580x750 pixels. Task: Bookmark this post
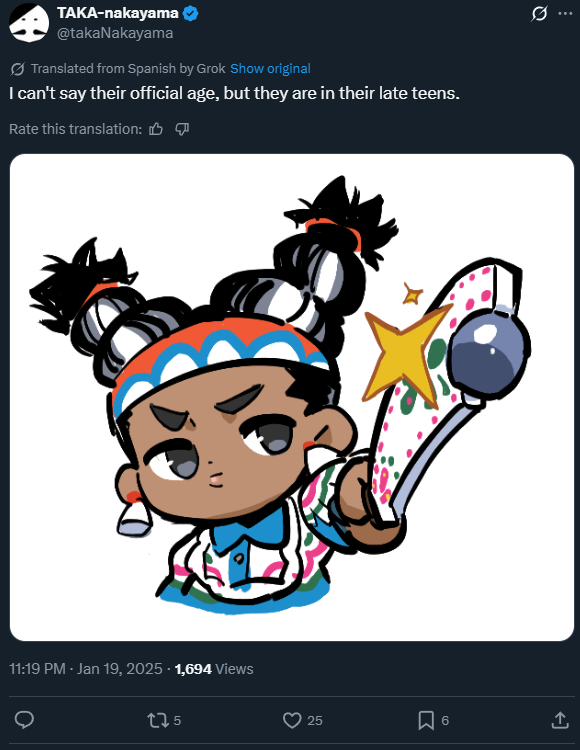click(x=426, y=720)
